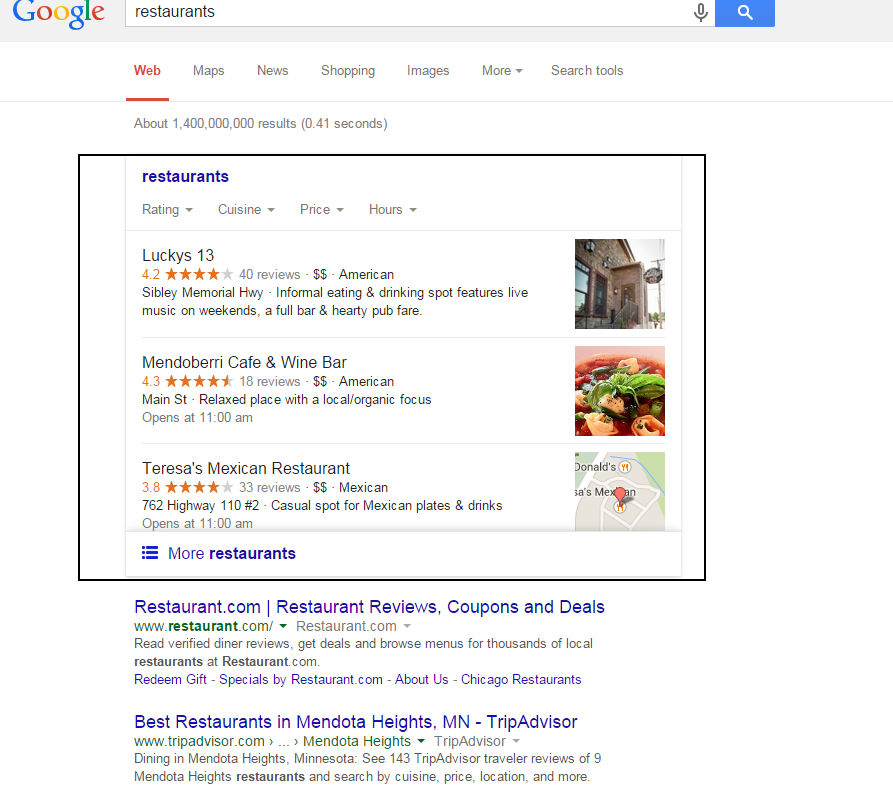Click the Mendoberri Cafe food photo
This screenshot has height=796, width=893.
click(x=620, y=391)
